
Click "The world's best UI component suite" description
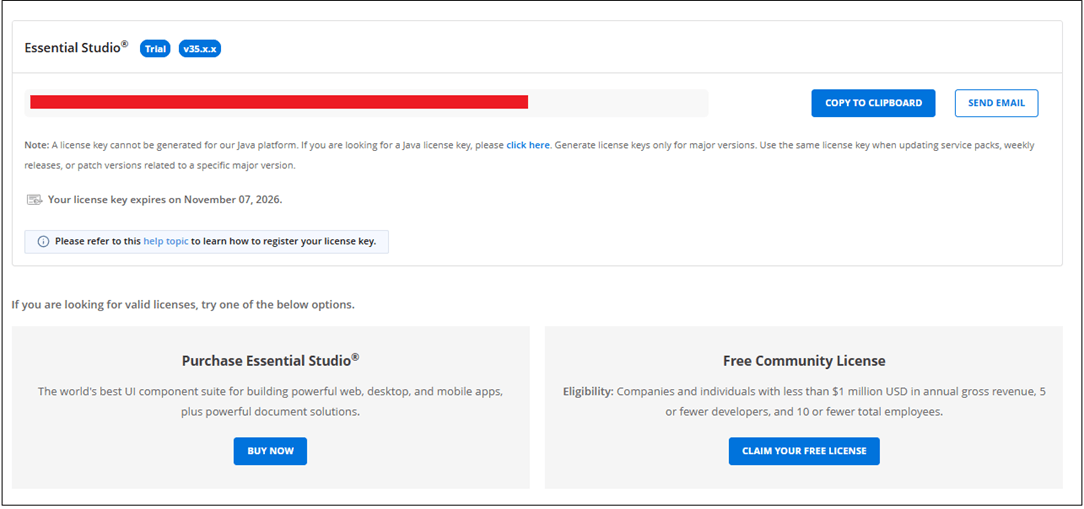pos(270,401)
